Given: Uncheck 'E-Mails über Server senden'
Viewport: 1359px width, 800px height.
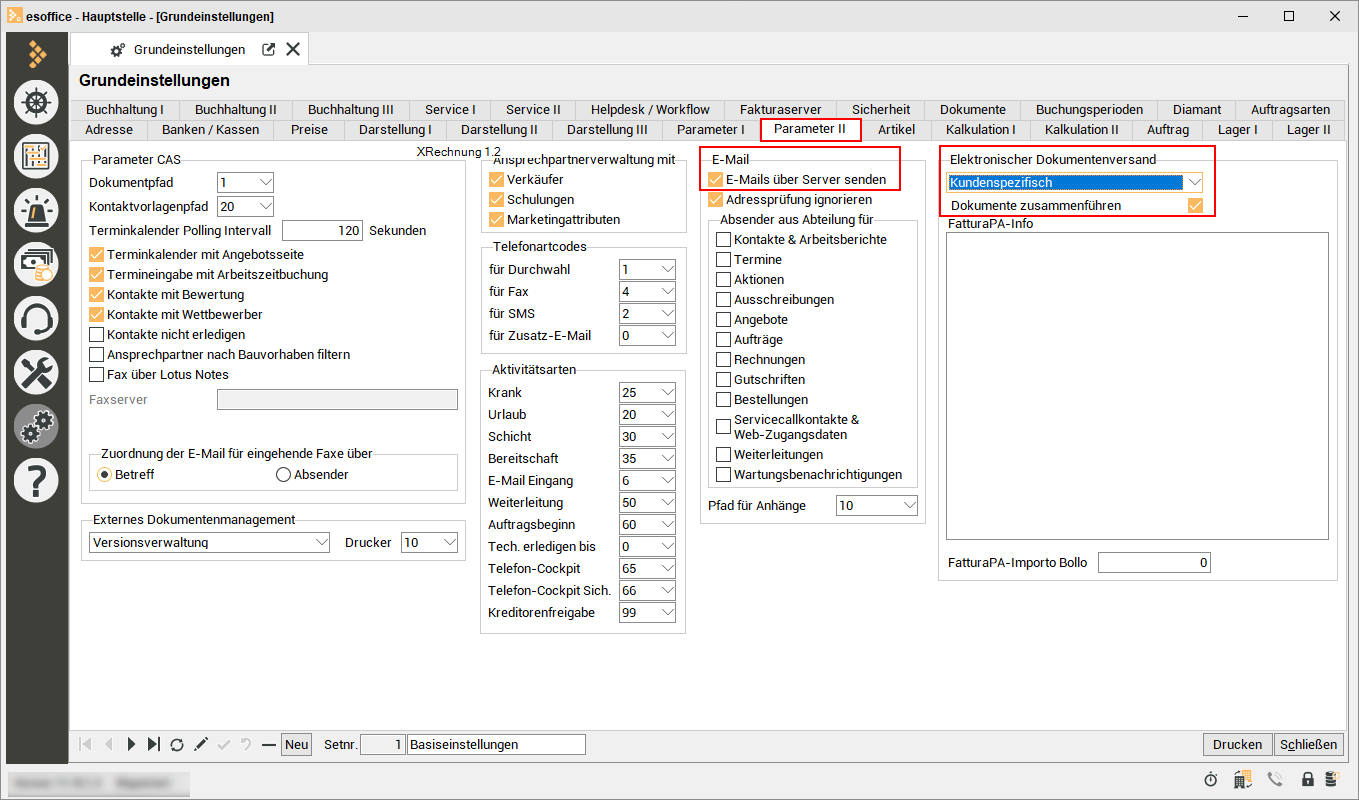Looking at the screenshot, I should coord(715,180).
